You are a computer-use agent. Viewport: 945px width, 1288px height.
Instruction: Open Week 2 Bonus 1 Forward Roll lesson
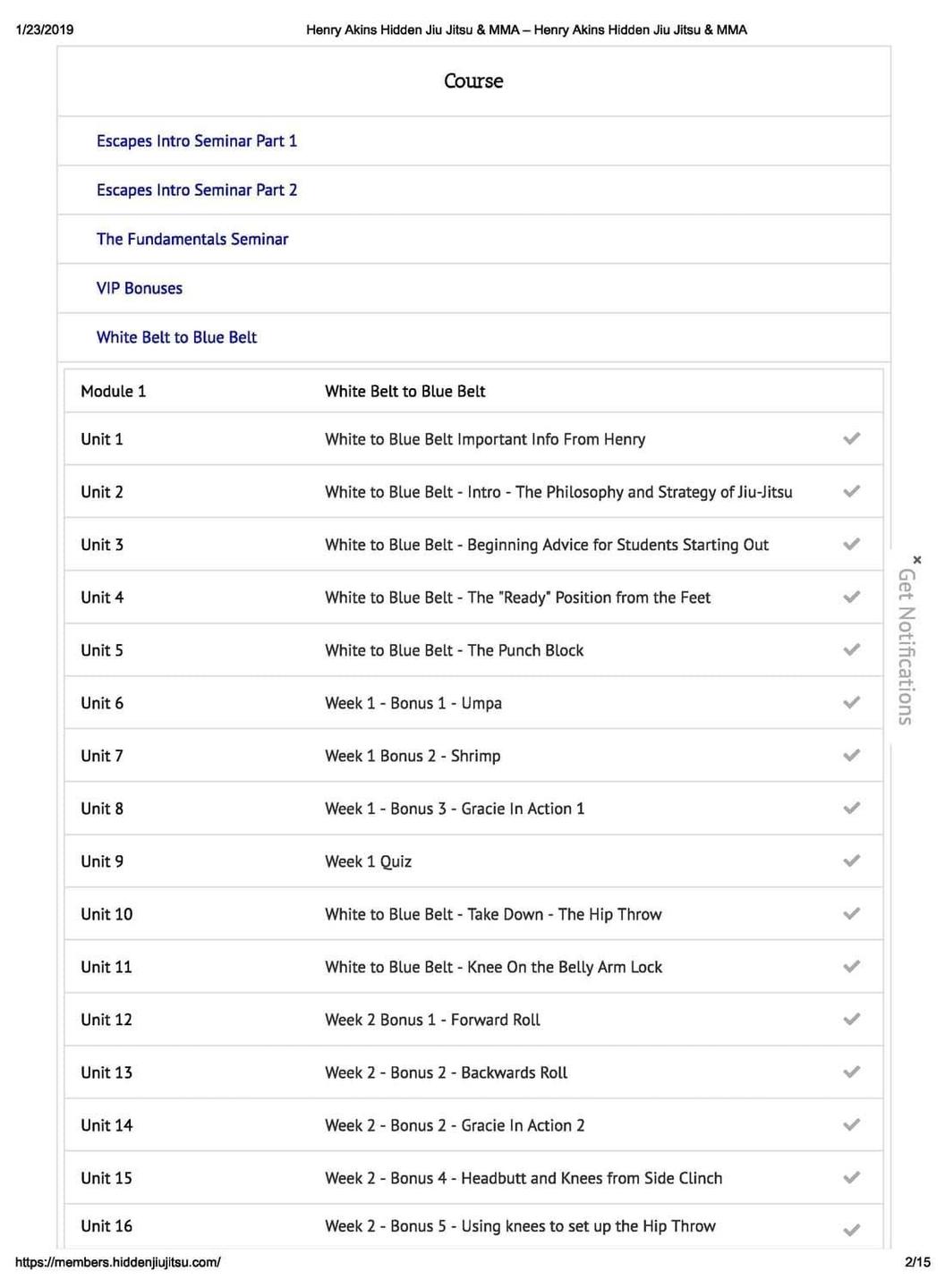(432, 1020)
